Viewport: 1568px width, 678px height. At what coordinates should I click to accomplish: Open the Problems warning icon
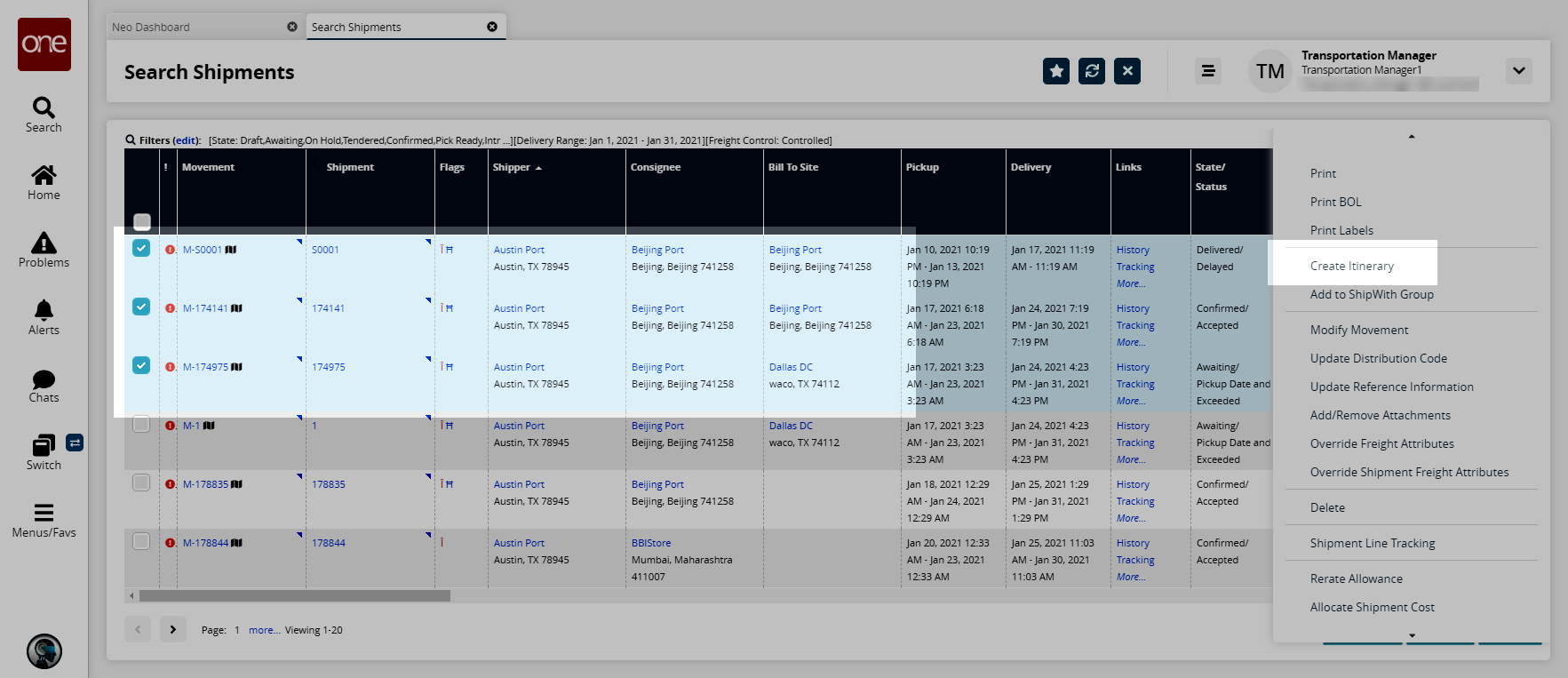44,243
